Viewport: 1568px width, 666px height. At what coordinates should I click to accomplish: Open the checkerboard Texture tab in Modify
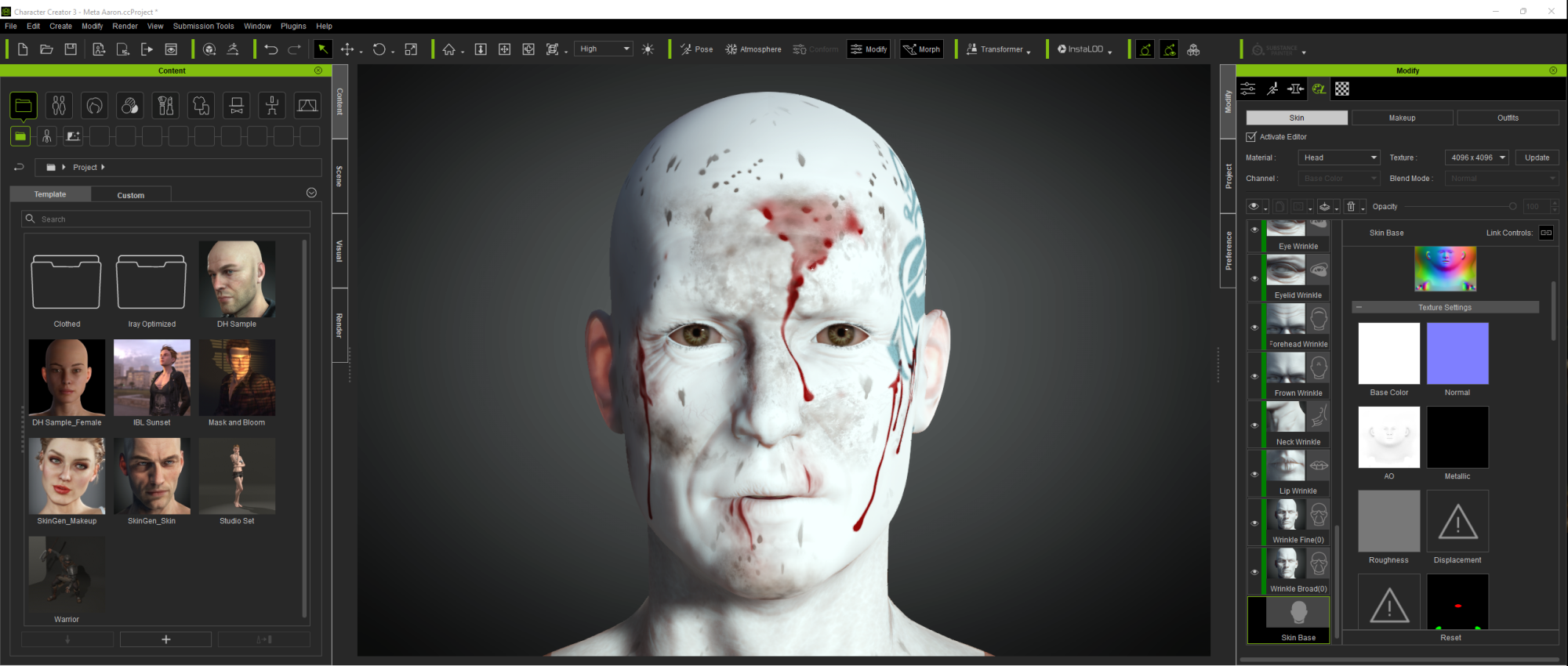click(x=1342, y=89)
